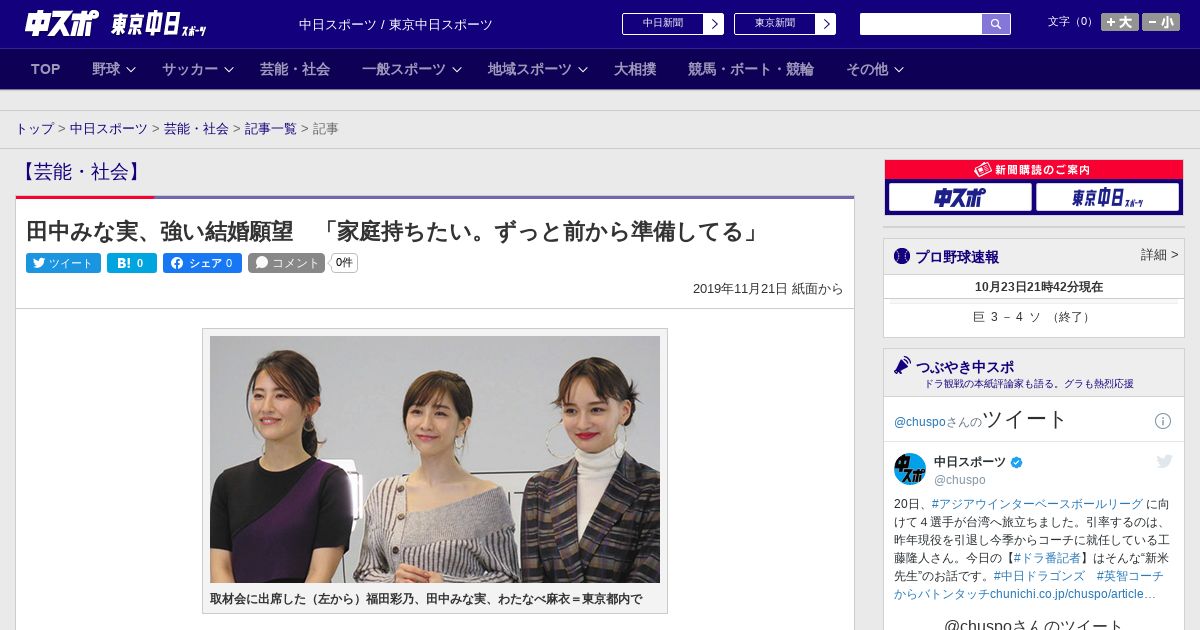Open the 地域スポーツ menu
1200x630 pixels.
click(530, 69)
